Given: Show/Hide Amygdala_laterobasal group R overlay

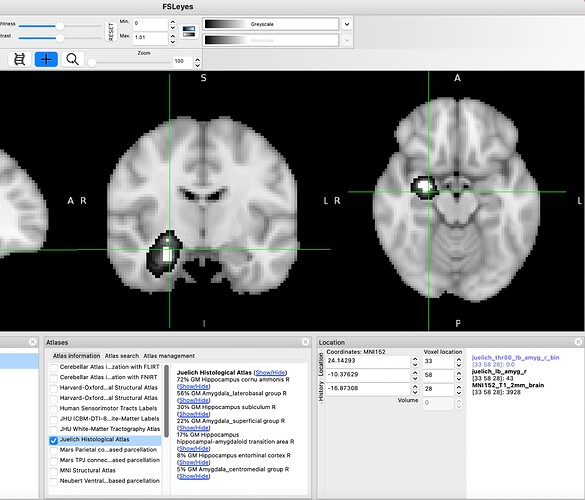Looking at the screenshot, I should point(194,400).
